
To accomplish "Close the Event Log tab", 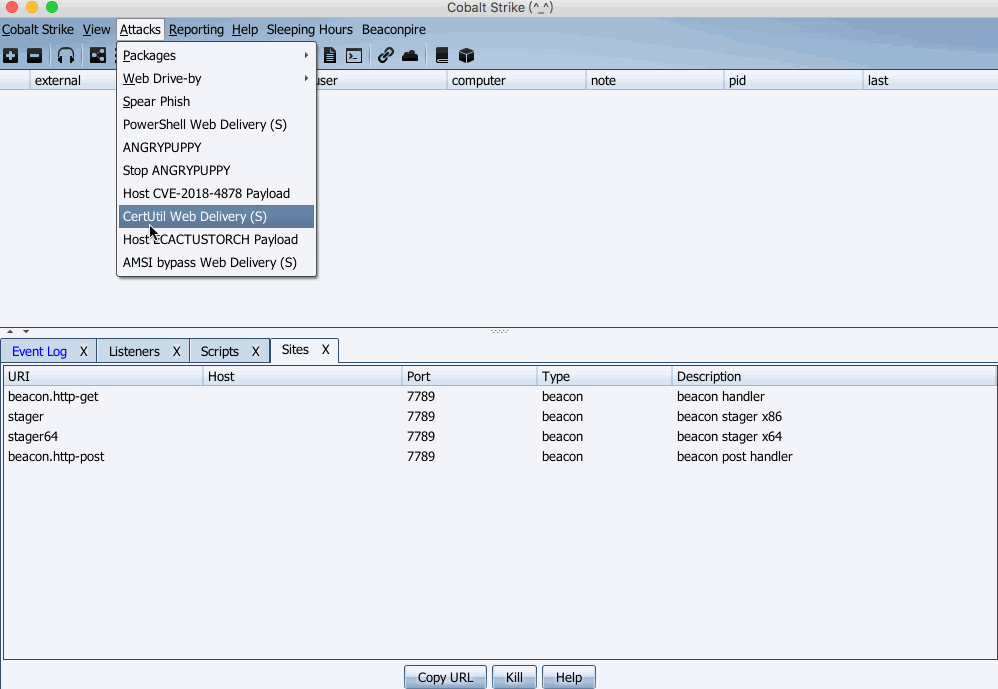I will [83, 351].
